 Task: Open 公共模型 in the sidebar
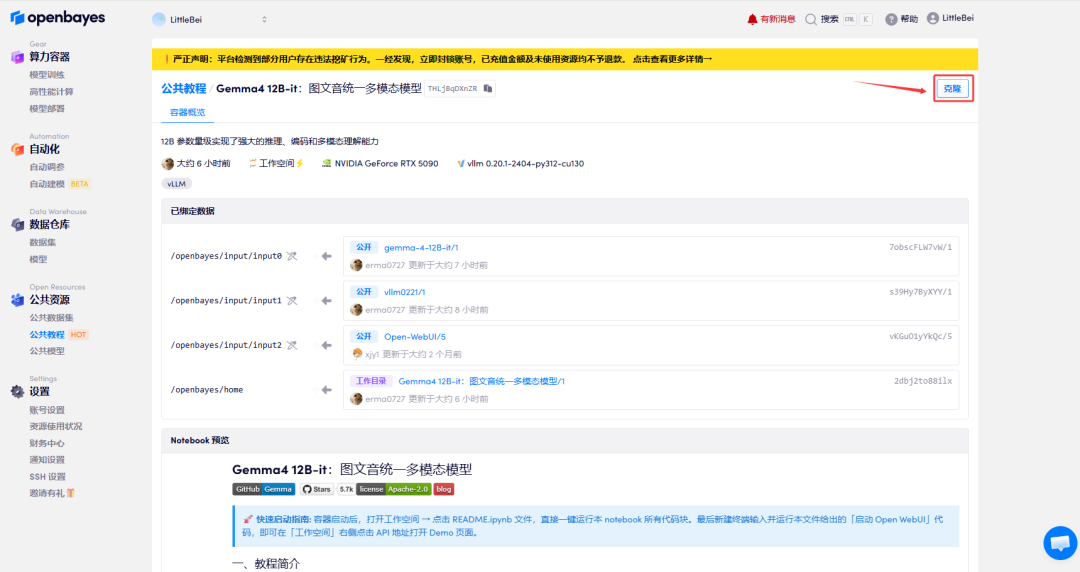click(x=47, y=351)
